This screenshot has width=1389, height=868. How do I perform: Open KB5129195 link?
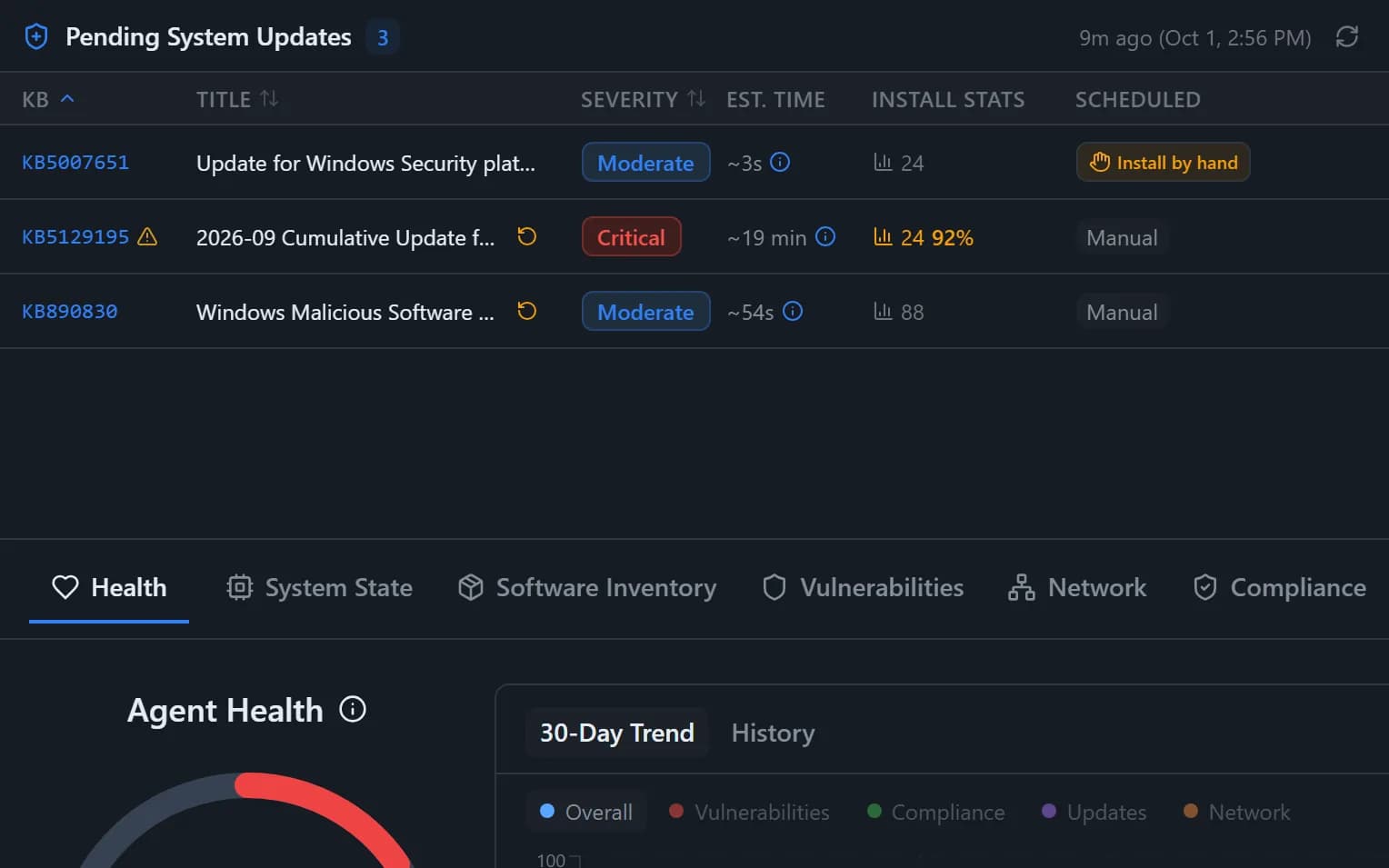75,237
